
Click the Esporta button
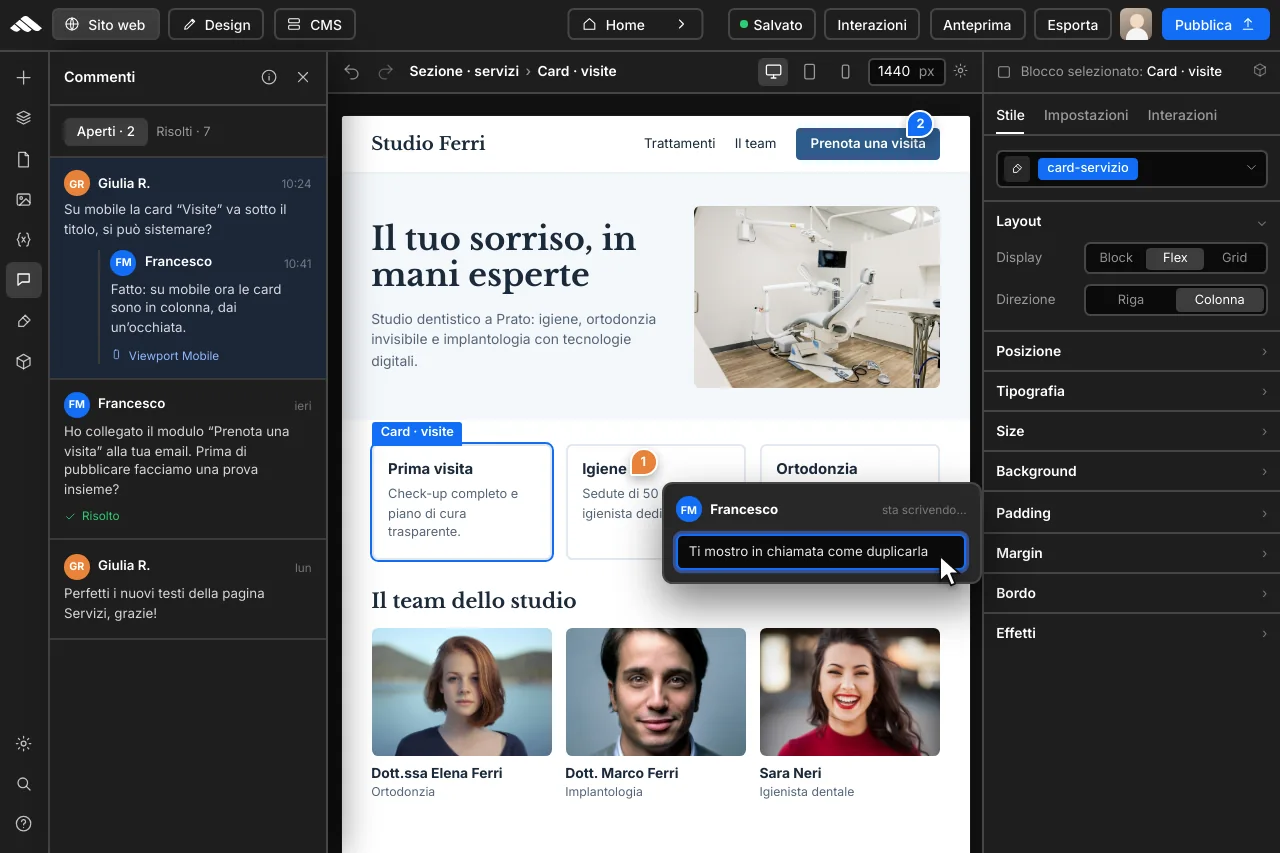coord(1073,25)
